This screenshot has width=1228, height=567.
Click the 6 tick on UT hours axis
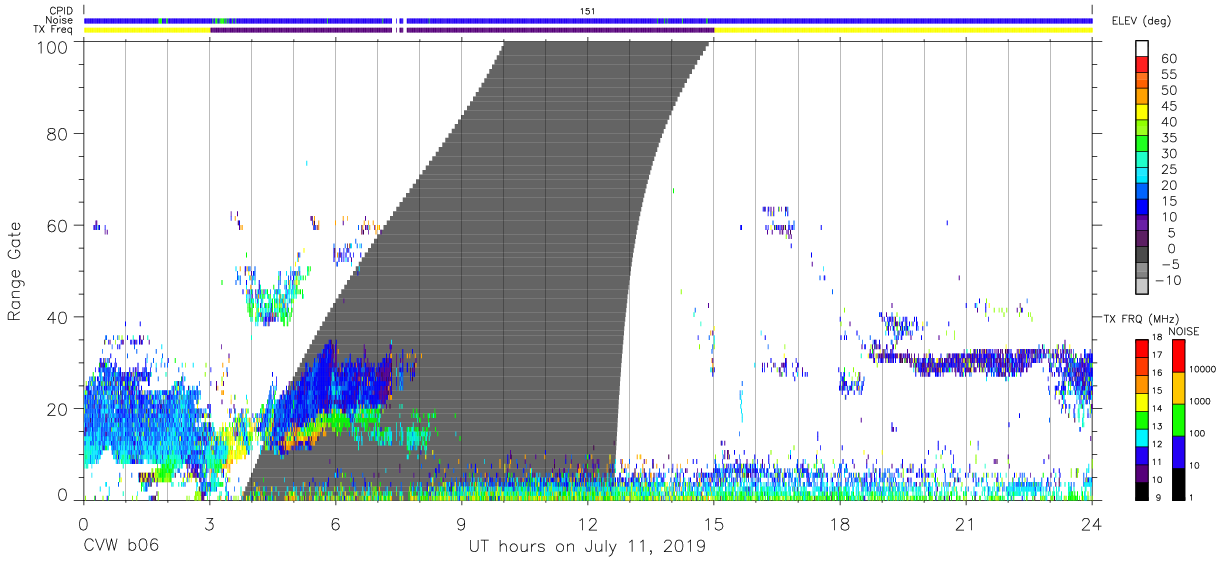[x=335, y=524]
